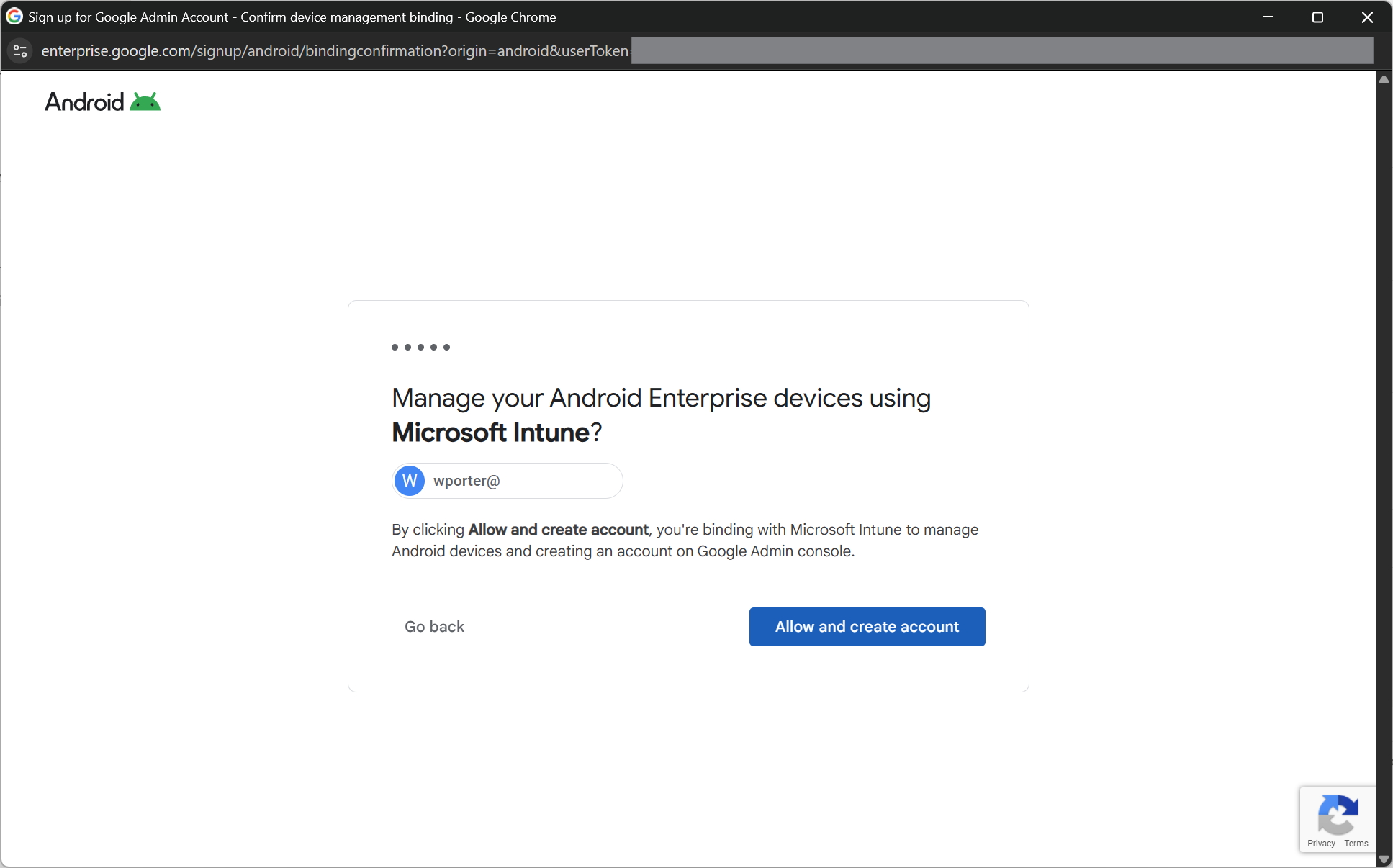Open the site information icon in address bar
The width and height of the screenshot is (1393, 868).
point(20,51)
